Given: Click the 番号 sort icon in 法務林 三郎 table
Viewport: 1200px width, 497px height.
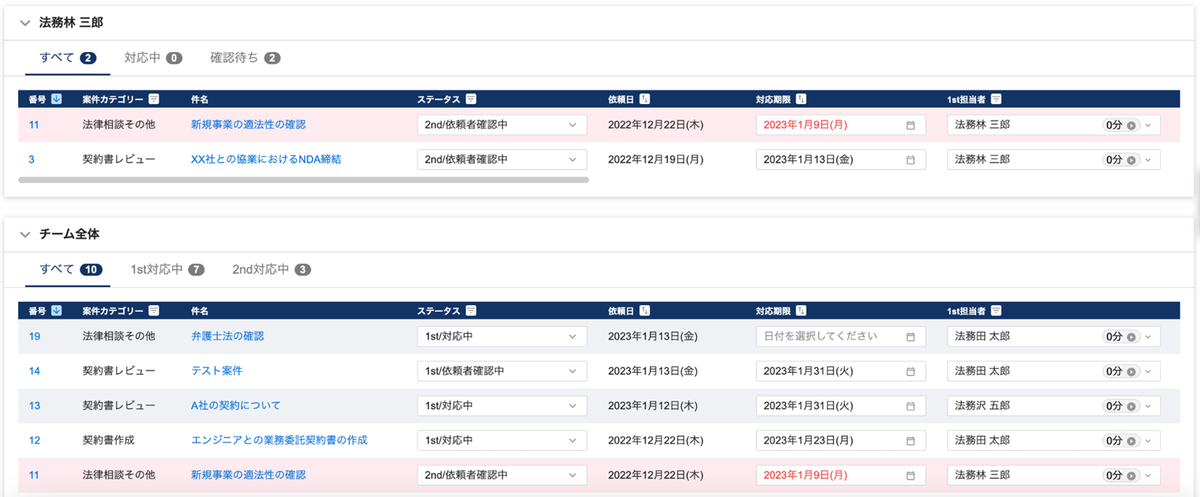Looking at the screenshot, I should [x=55, y=99].
